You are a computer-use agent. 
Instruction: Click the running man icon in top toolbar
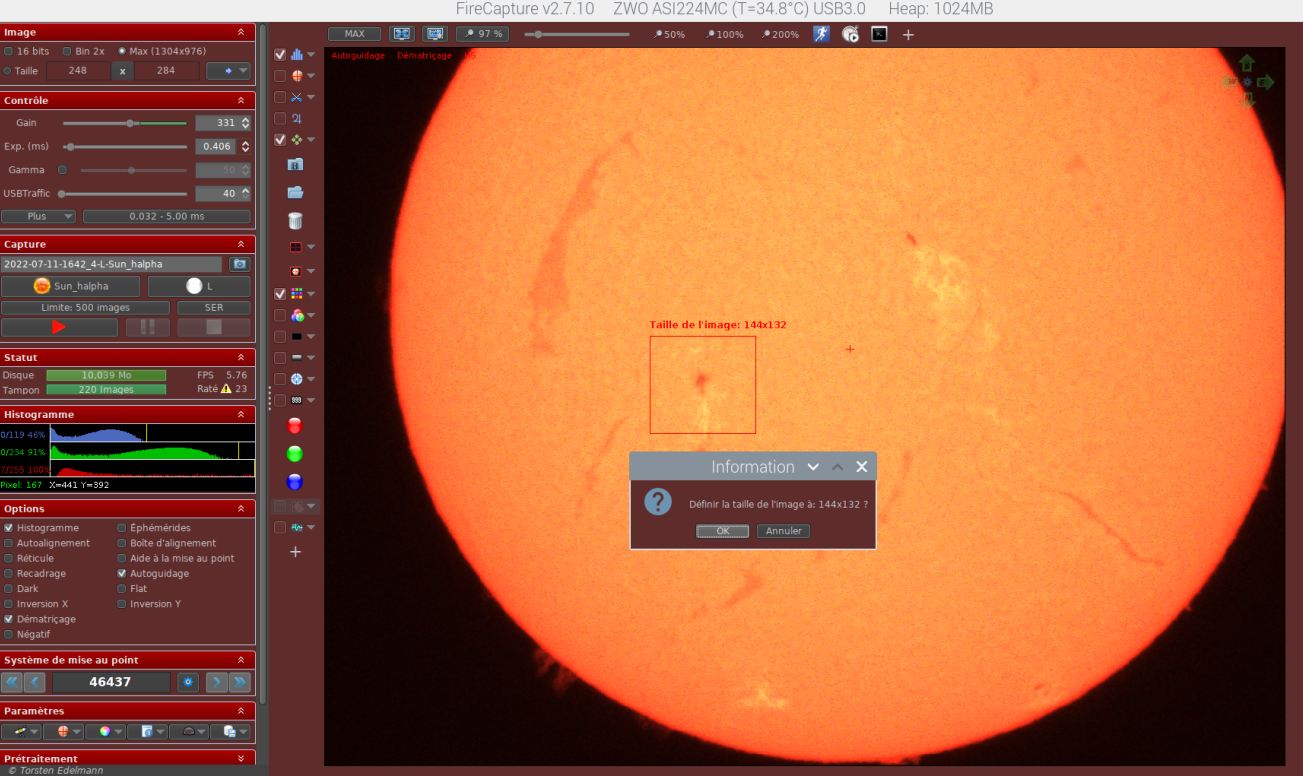pyautogui.click(x=821, y=34)
